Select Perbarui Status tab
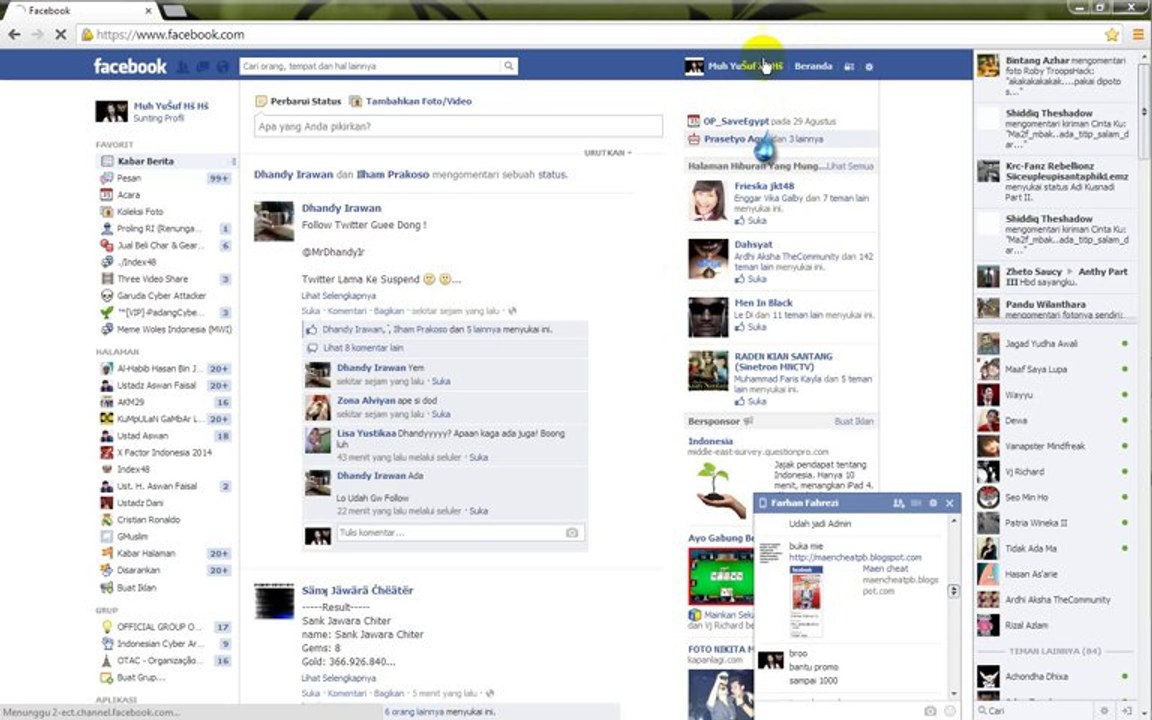Screen dimensions: 1152x720 coord(298,101)
